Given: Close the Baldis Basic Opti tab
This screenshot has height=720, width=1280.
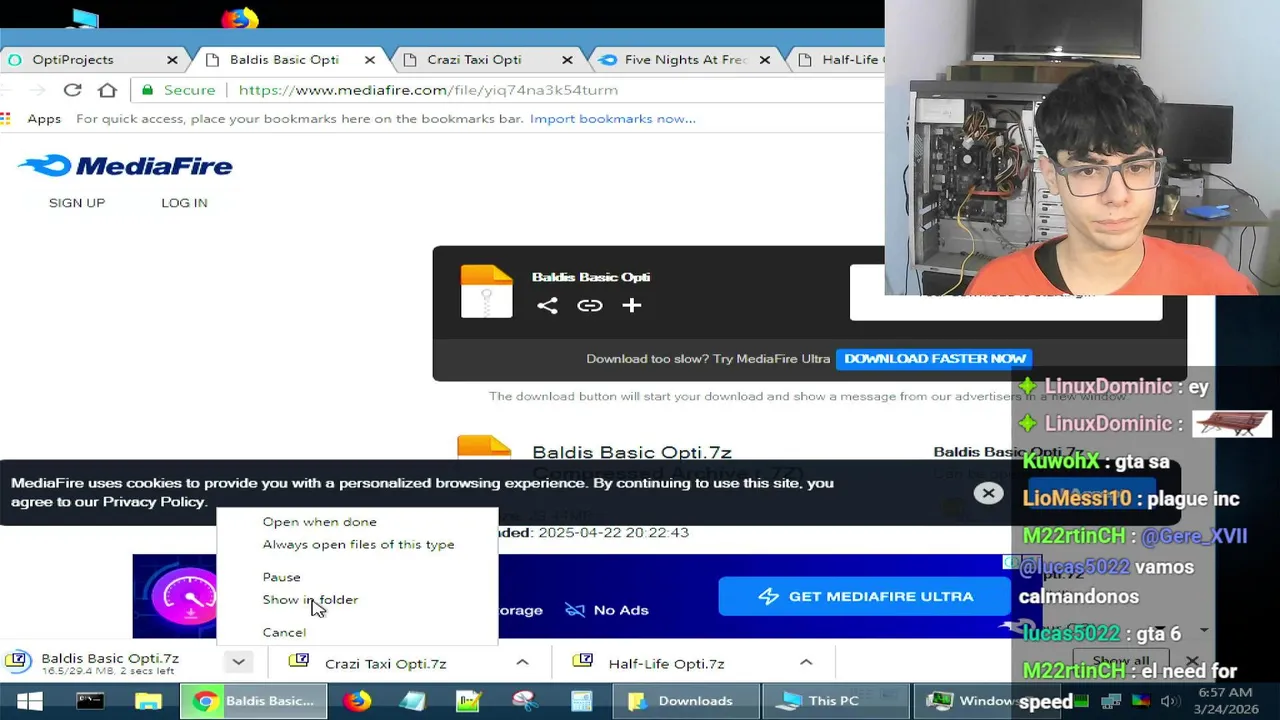Looking at the screenshot, I should [x=369, y=60].
